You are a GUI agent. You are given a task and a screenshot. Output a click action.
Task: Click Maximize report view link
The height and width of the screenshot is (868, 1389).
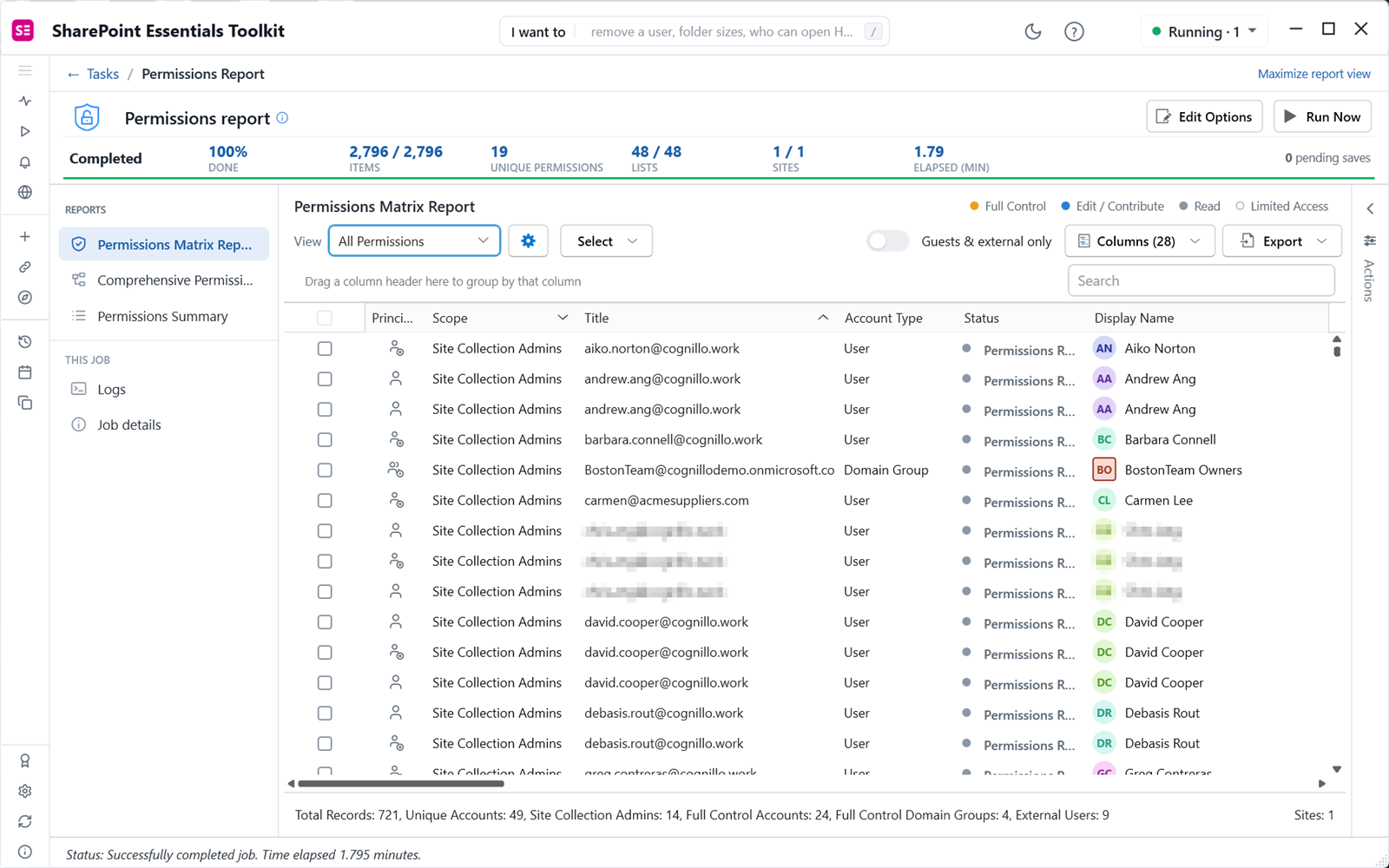(1314, 74)
